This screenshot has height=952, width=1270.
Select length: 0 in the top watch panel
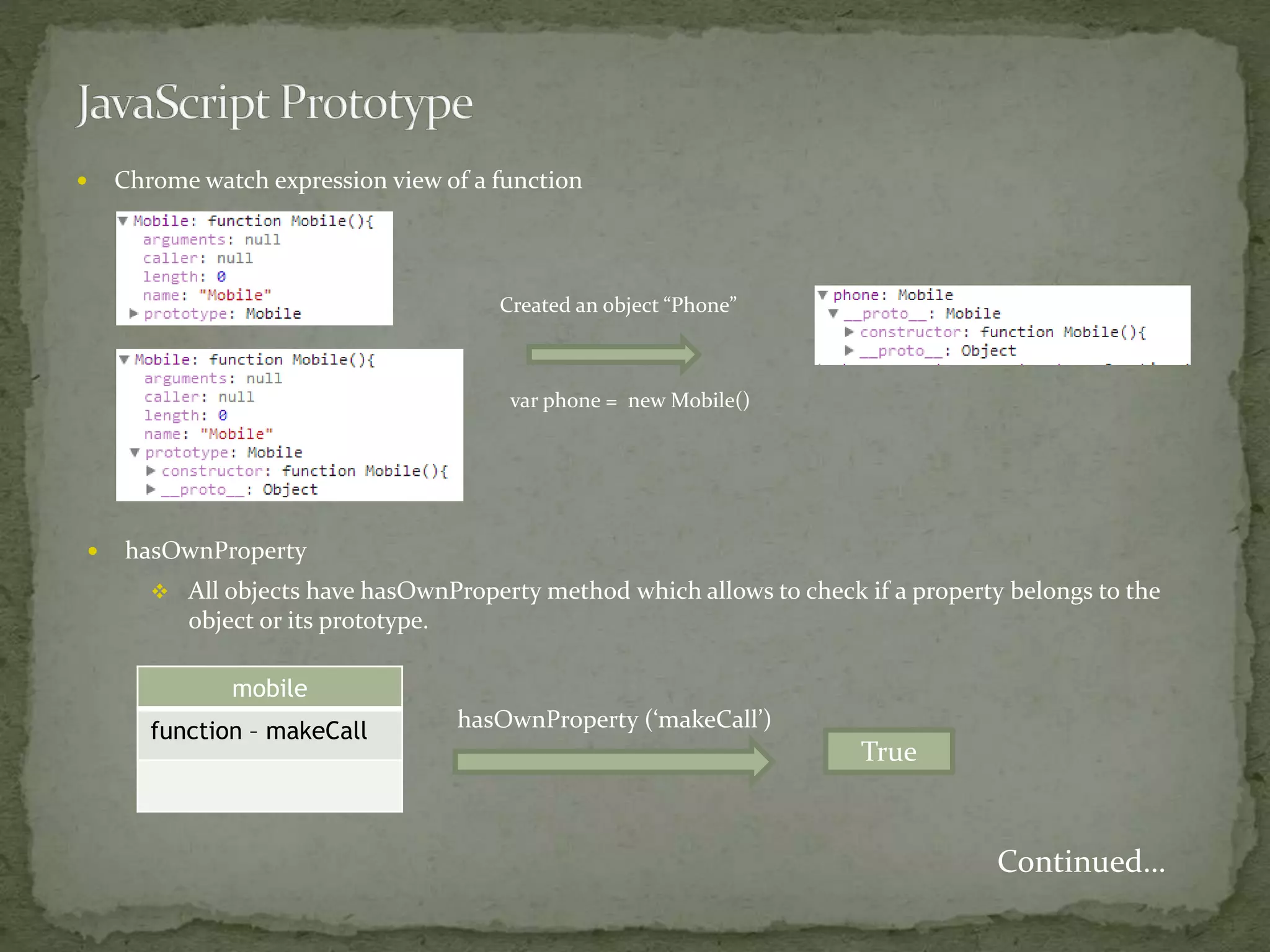click(184, 277)
